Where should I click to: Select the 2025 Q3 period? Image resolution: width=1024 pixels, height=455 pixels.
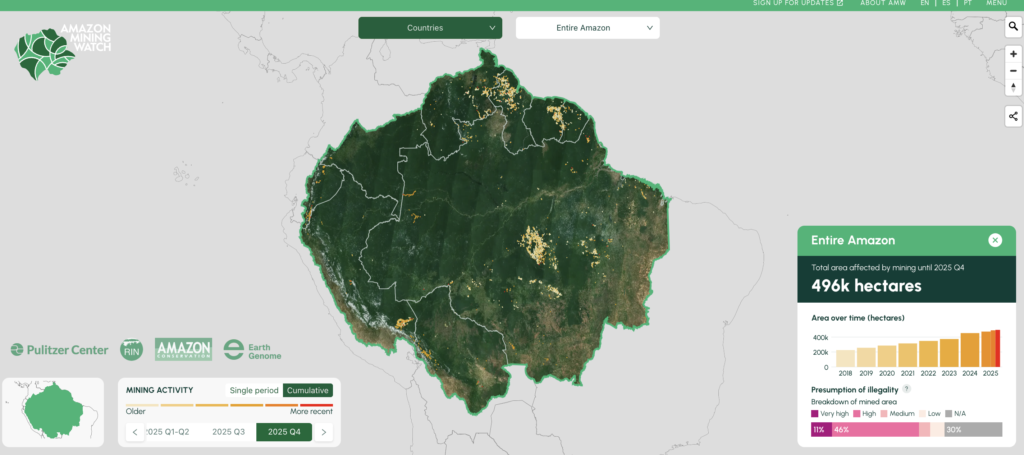[228, 432]
